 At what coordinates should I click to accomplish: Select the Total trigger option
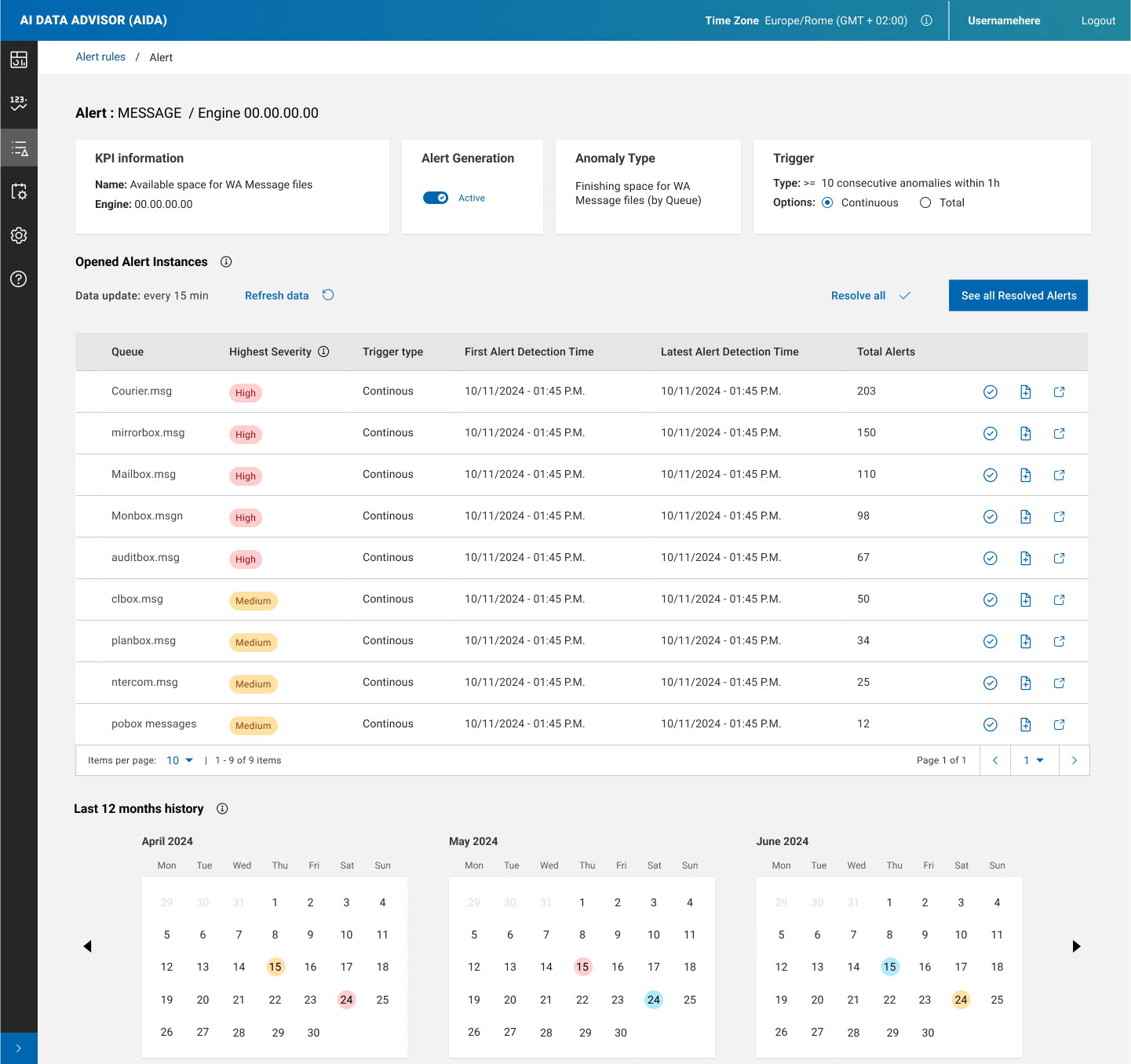pyautogui.click(x=925, y=202)
